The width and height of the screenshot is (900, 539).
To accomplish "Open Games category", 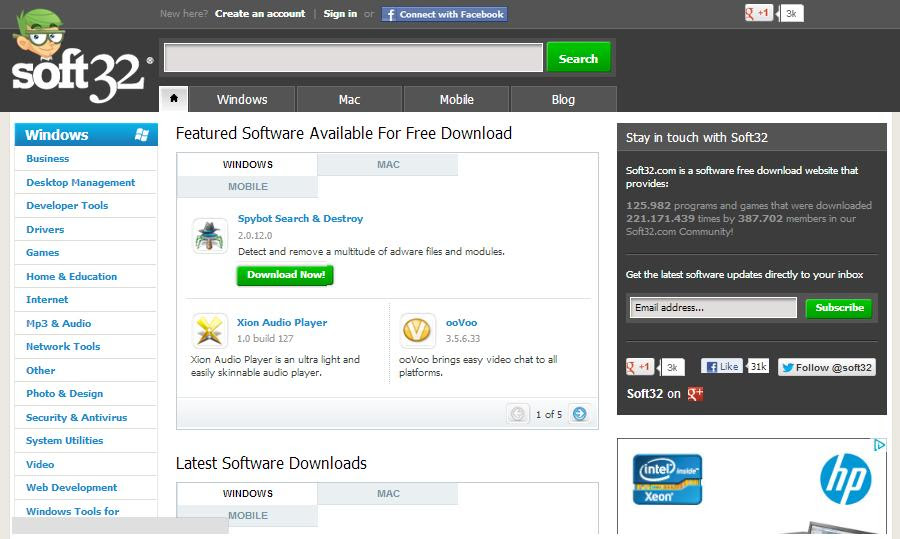I will [x=42, y=253].
